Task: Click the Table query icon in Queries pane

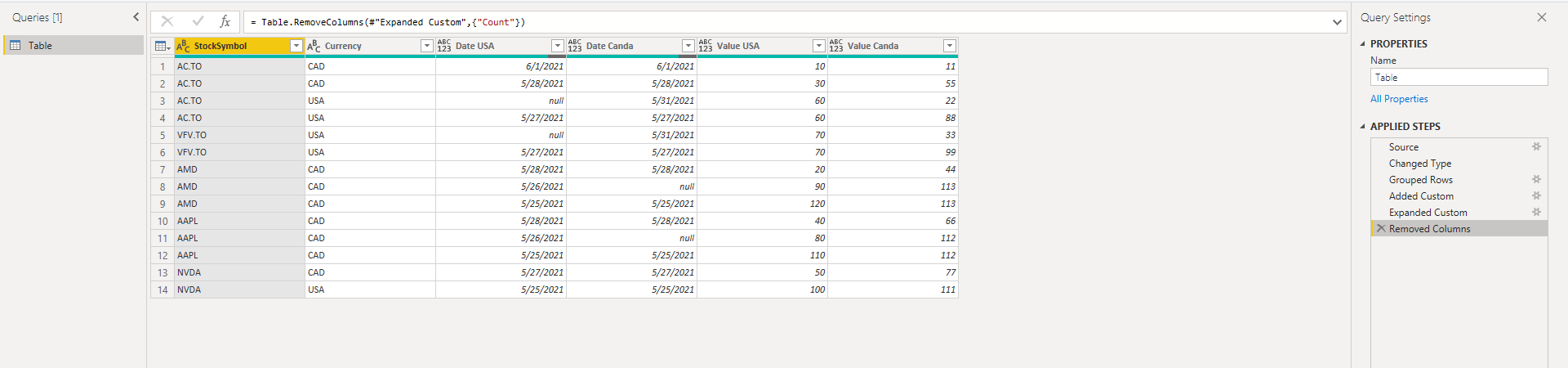Action: tap(15, 46)
